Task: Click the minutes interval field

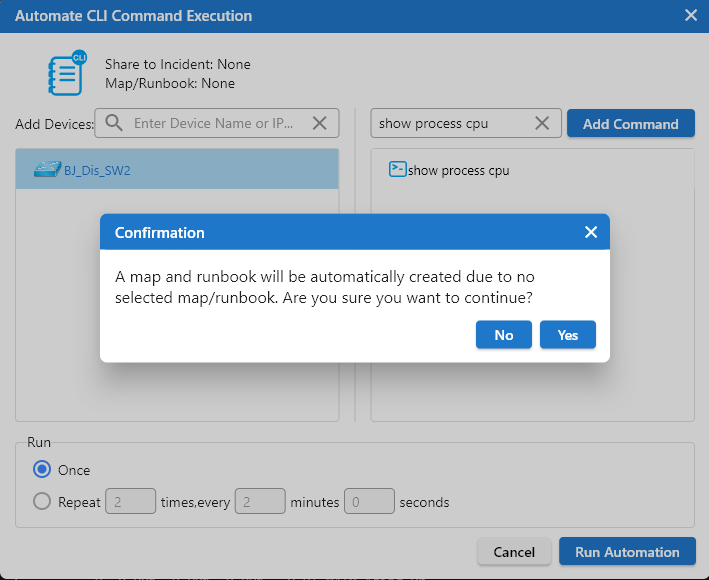Action: pyautogui.click(x=260, y=501)
